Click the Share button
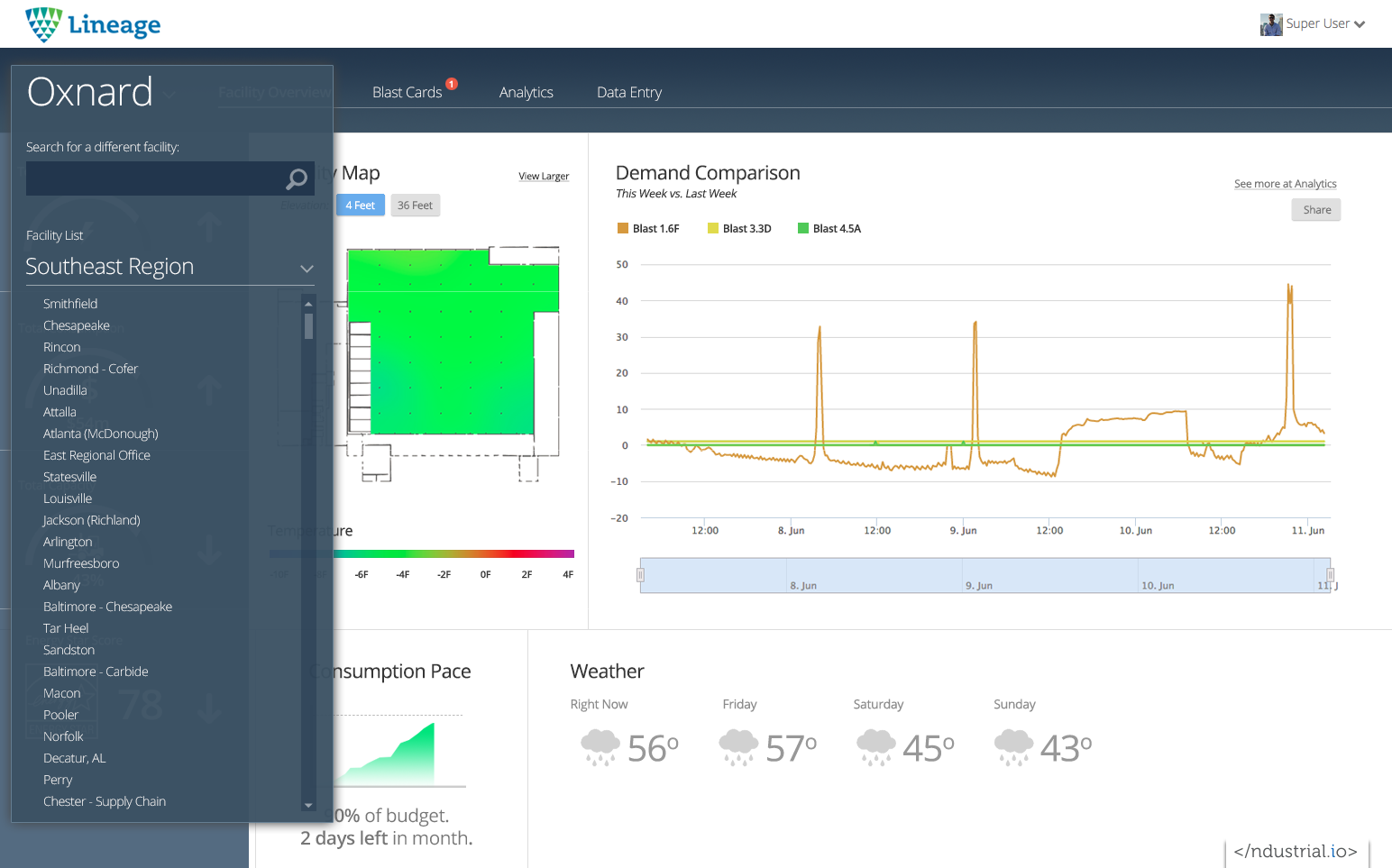 (x=1316, y=210)
